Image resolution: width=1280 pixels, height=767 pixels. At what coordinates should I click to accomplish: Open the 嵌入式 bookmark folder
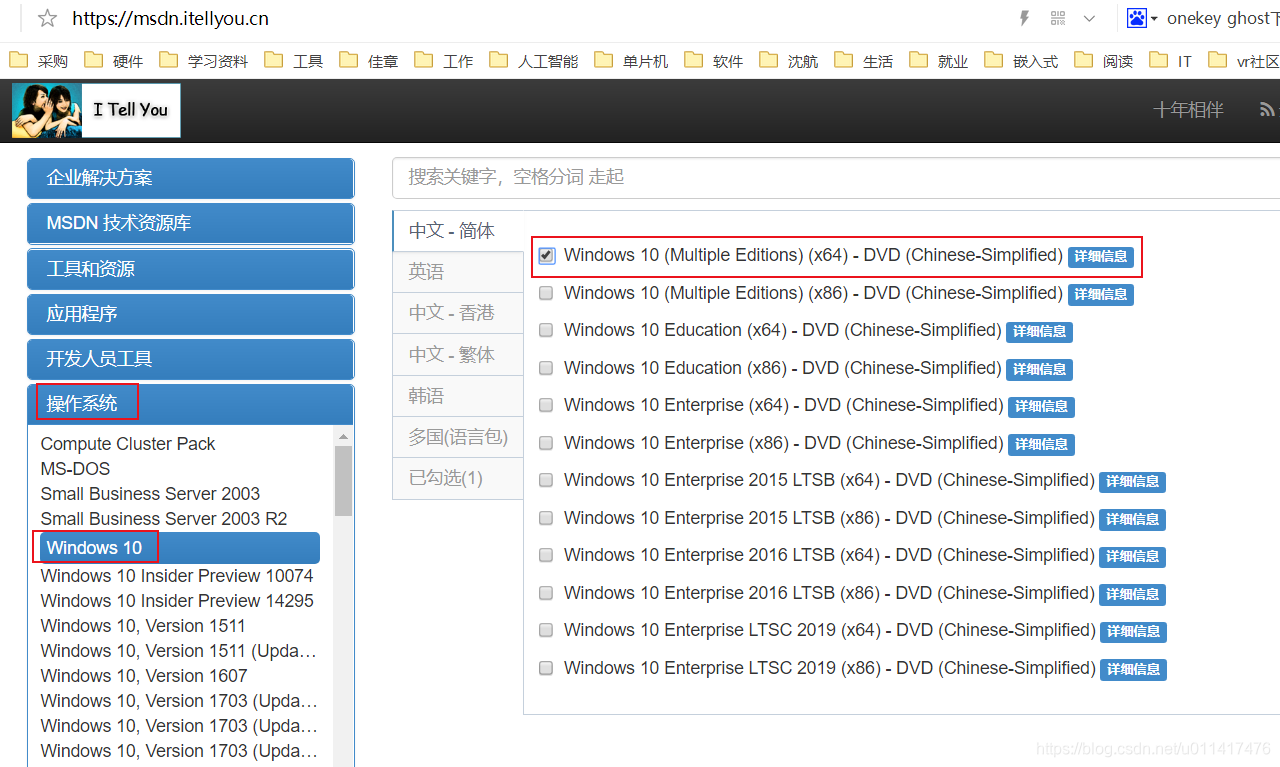pyautogui.click(x=1021, y=61)
